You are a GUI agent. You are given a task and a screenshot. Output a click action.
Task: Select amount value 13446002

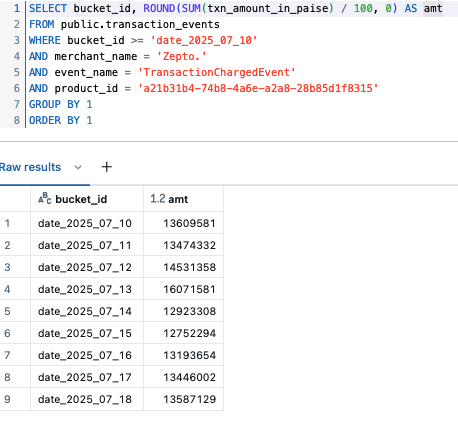coord(189,377)
